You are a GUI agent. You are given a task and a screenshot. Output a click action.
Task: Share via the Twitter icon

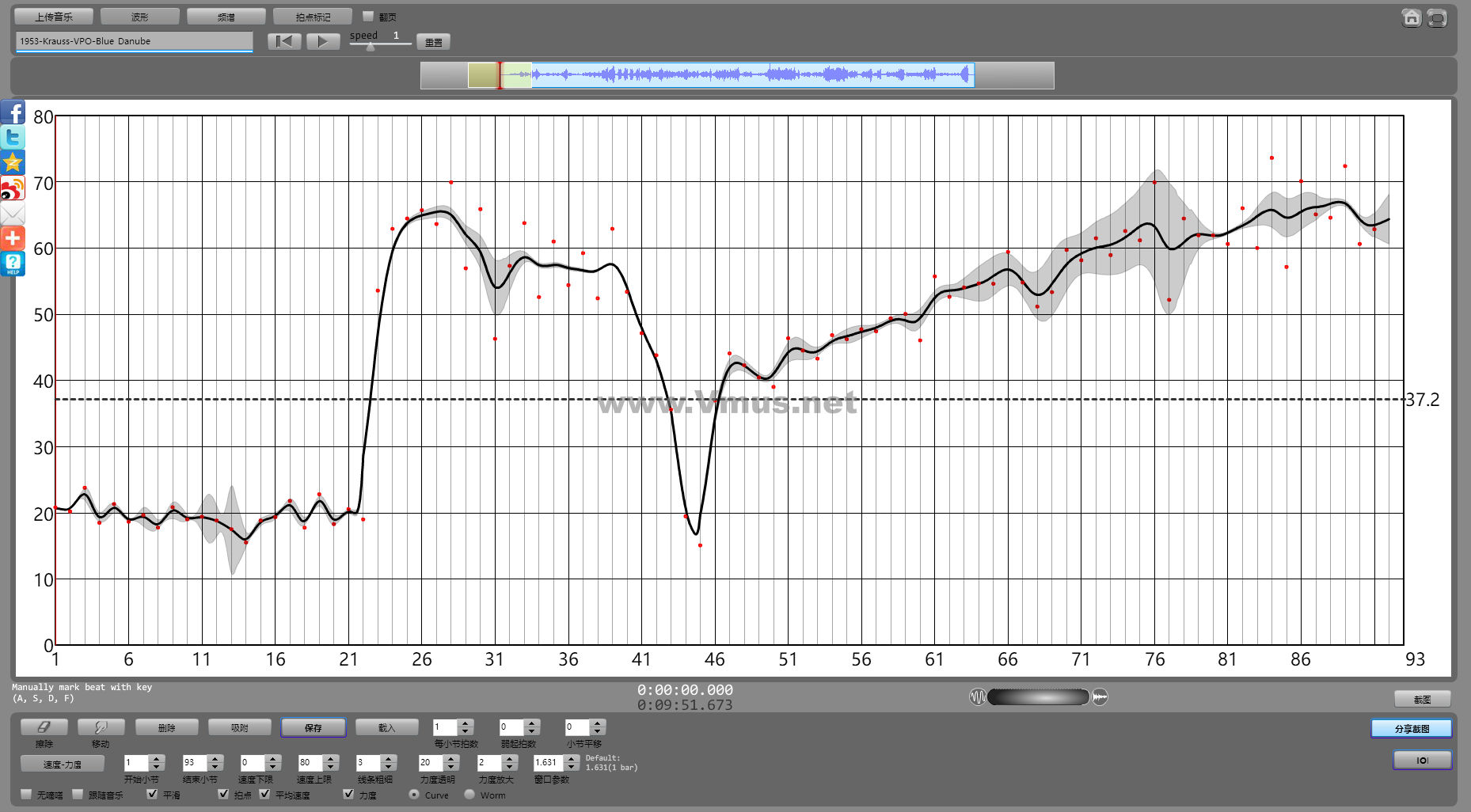click(x=13, y=138)
